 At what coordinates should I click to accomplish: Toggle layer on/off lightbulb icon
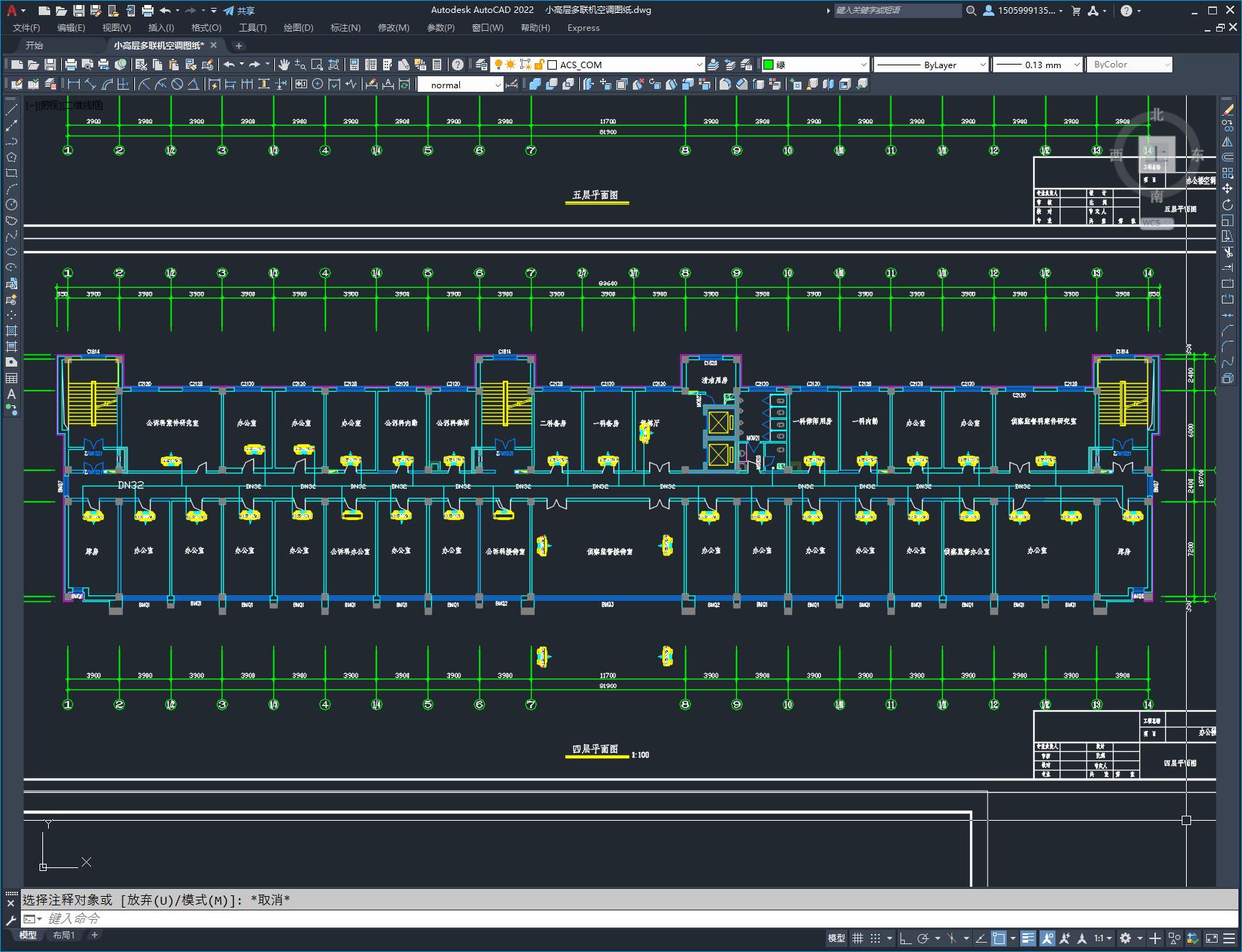(x=498, y=65)
